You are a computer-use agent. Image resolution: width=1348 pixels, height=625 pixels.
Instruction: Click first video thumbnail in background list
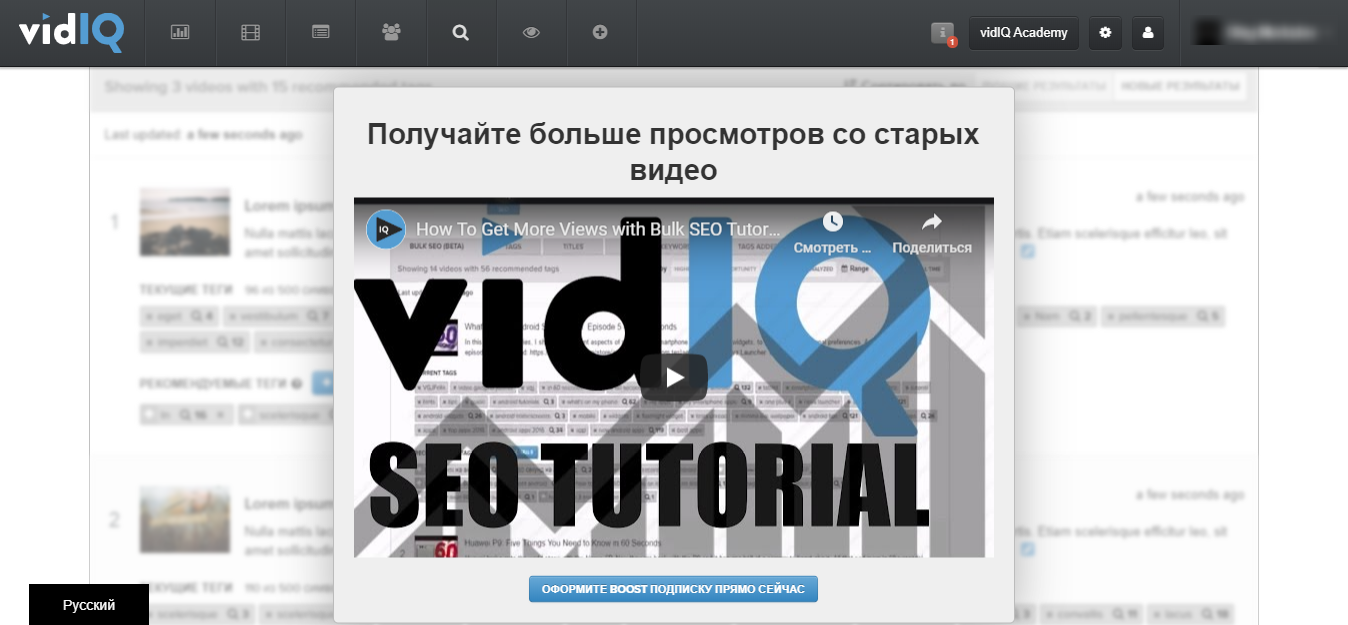click(185, 222)
